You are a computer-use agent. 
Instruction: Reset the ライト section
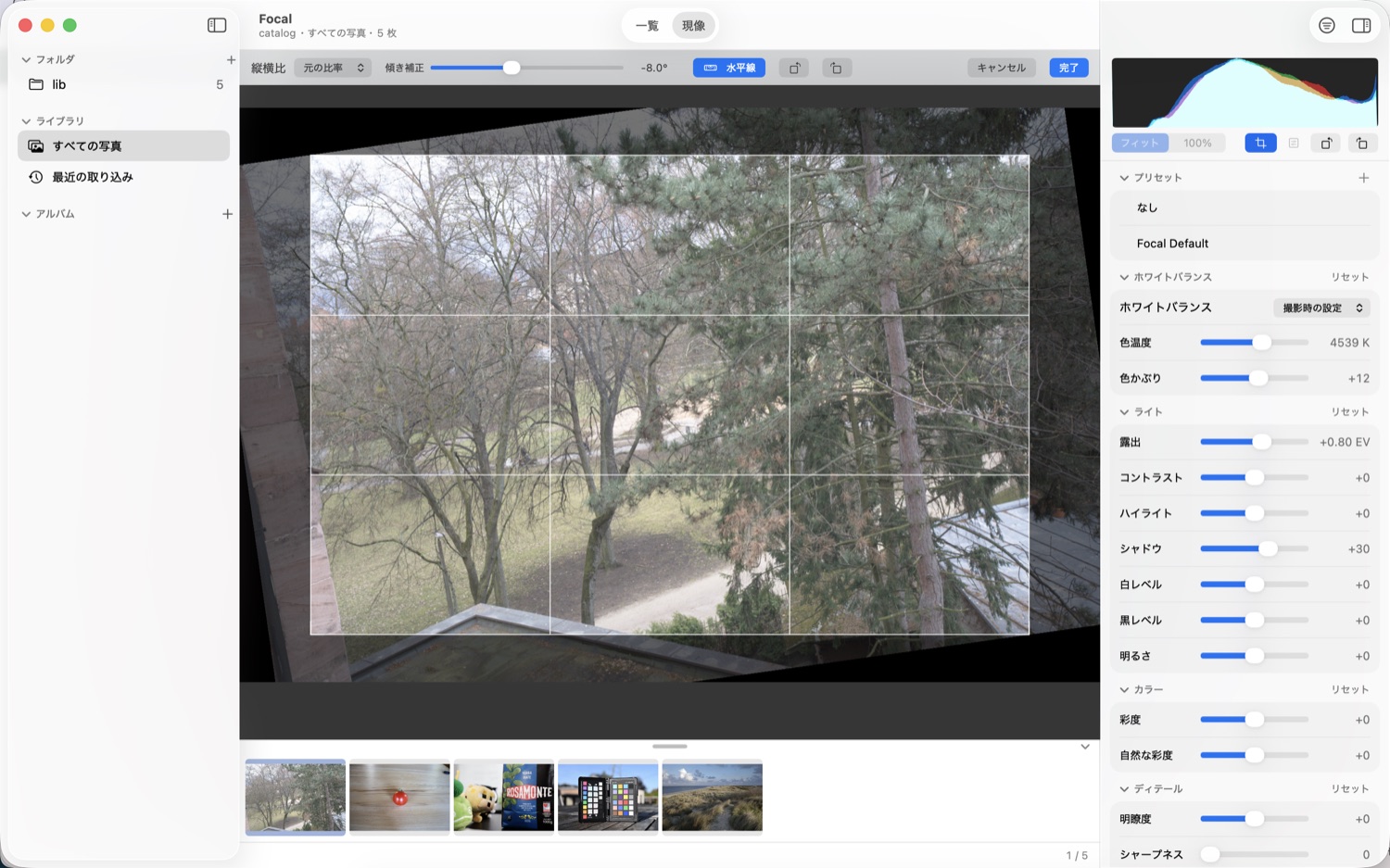(x=1350, y=412)
